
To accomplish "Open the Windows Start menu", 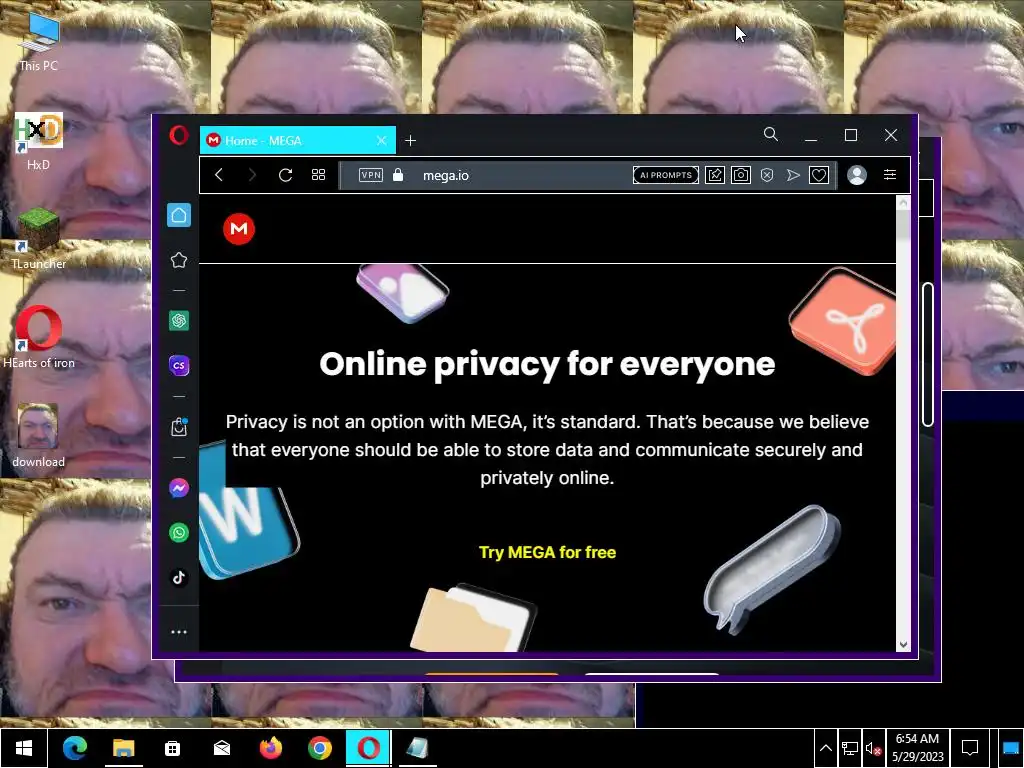I will click(24, 748).
